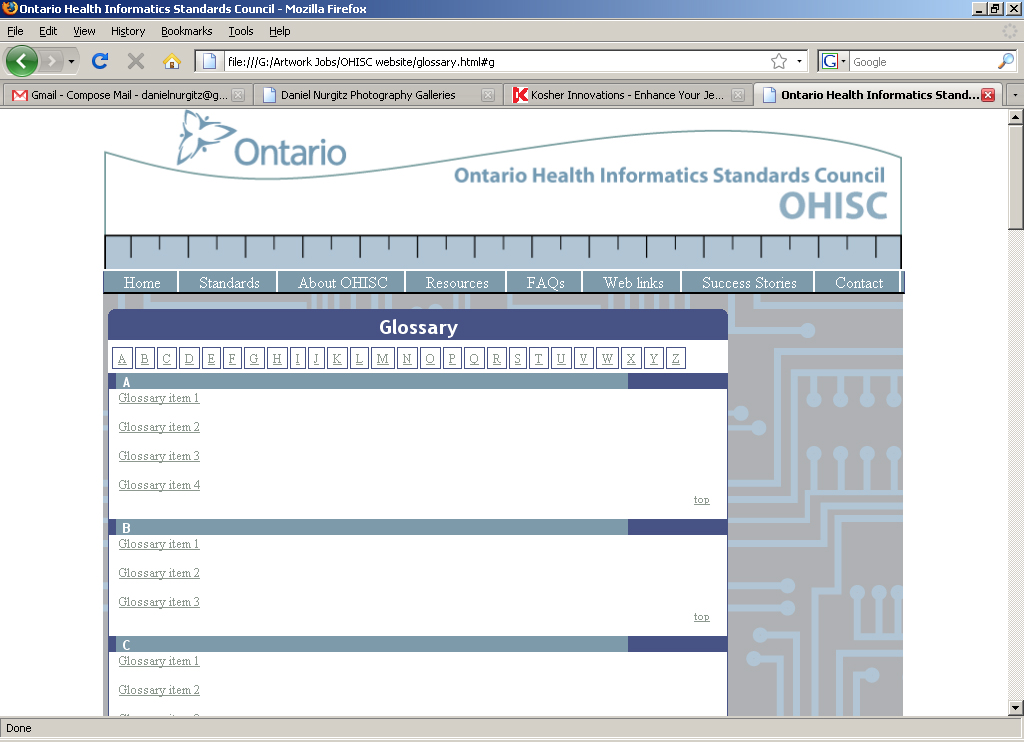Click the page icon in the address bar
The image size is (1024, 742).
(210, 61)
